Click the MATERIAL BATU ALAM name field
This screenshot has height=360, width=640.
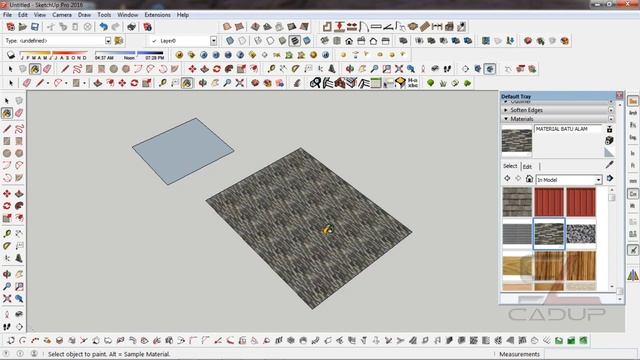(568, 129)
